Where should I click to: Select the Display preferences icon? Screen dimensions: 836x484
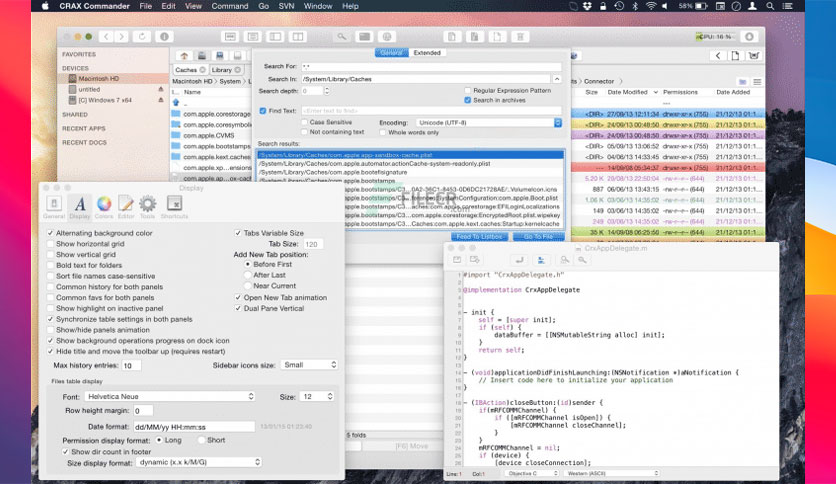pyautogui.click(x=79, y=207)
